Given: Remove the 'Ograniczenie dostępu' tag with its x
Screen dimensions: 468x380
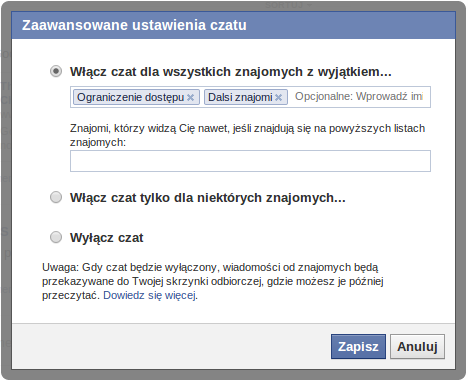Looking at the screenshot, I should click(x=190, y=97).
